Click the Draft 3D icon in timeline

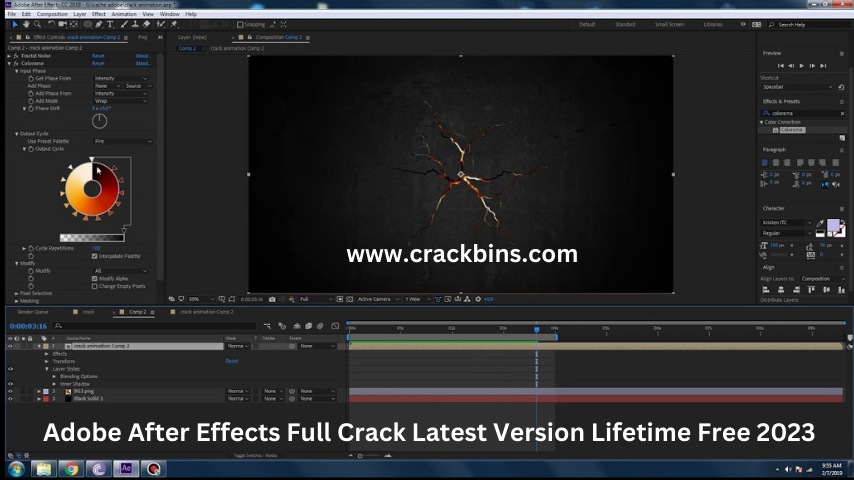point(282,326)
